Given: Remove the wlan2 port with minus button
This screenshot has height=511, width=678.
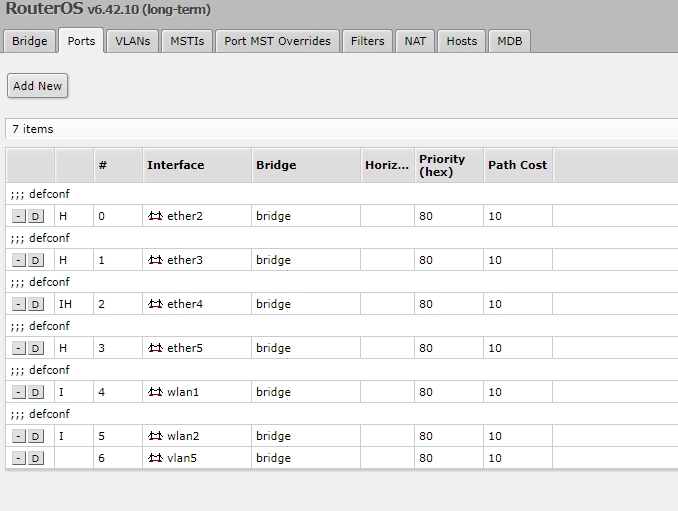Looking at the screenshot, I should coord(19,436).
